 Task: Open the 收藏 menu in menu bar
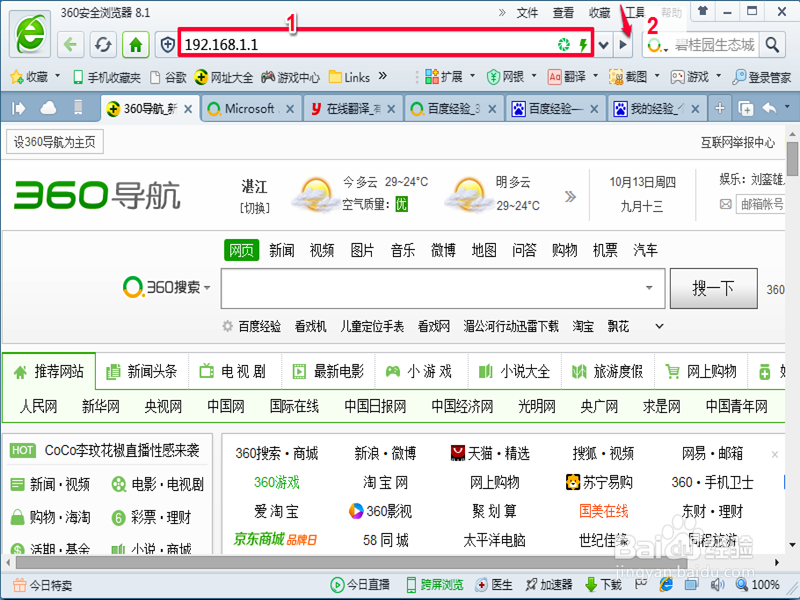coord(599,12)
